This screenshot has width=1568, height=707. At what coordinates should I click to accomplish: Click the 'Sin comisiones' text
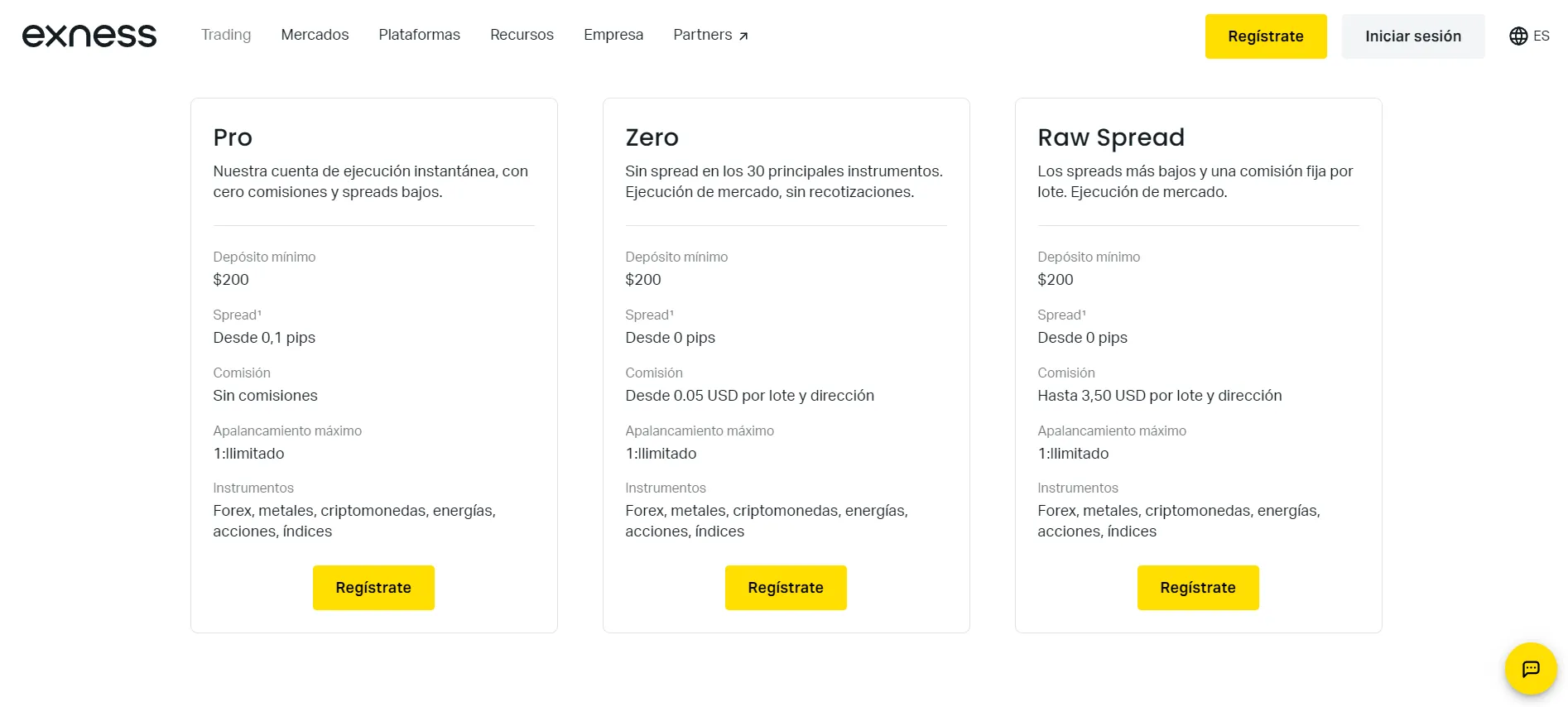point(265,396)
